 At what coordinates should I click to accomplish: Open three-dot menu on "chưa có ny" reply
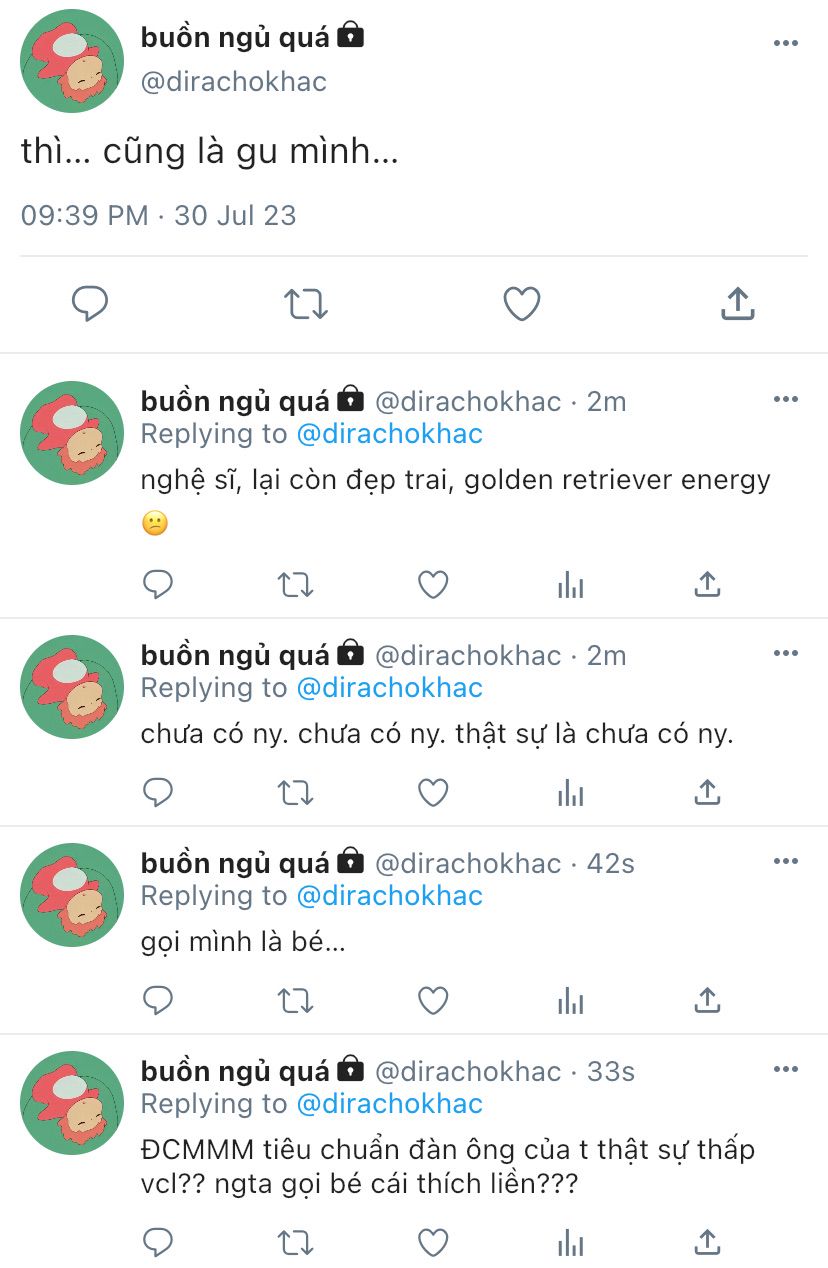pyautogui.click(x=786, y=654)
